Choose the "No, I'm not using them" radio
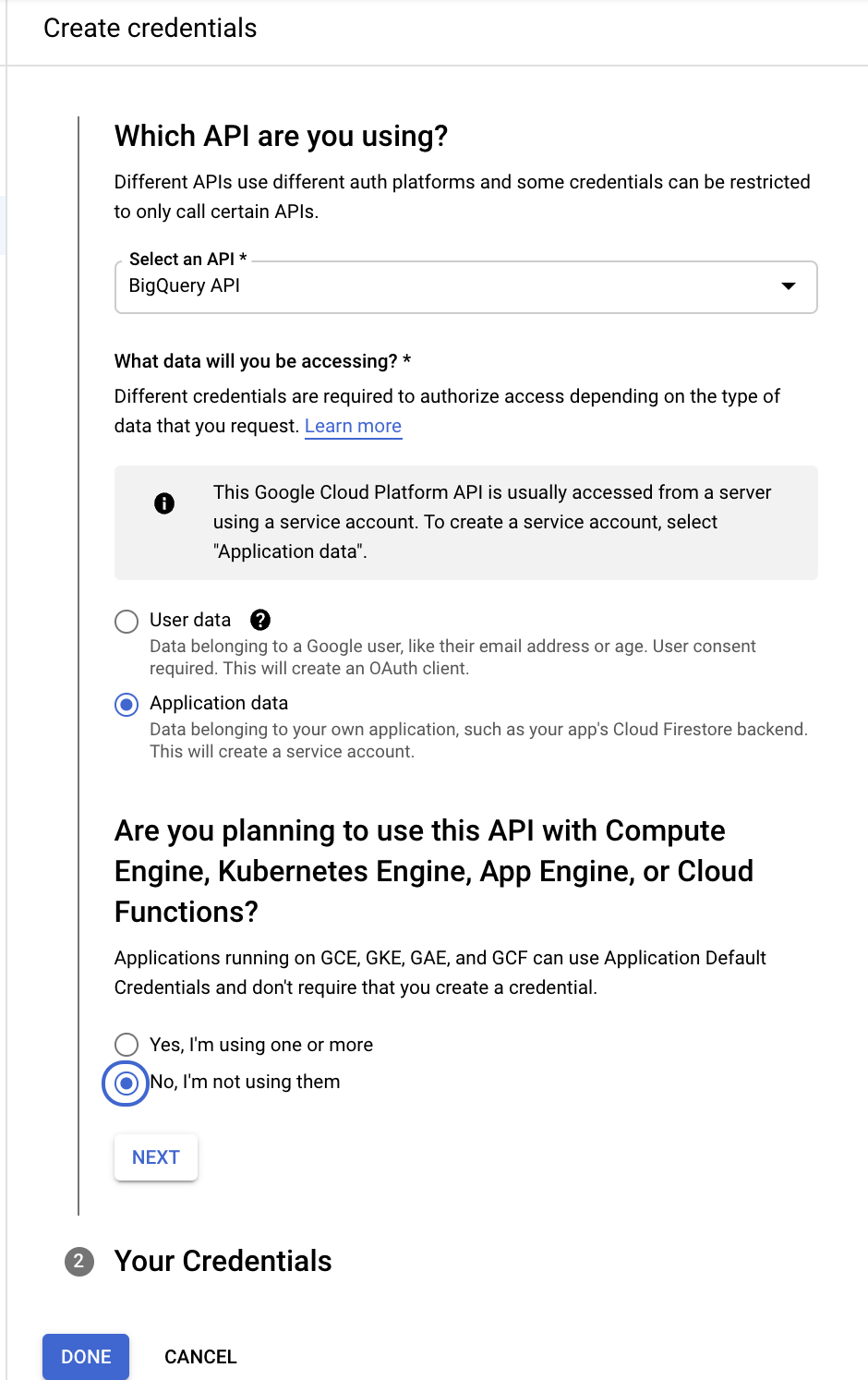868x1380 pixels. coord(127,1083)
